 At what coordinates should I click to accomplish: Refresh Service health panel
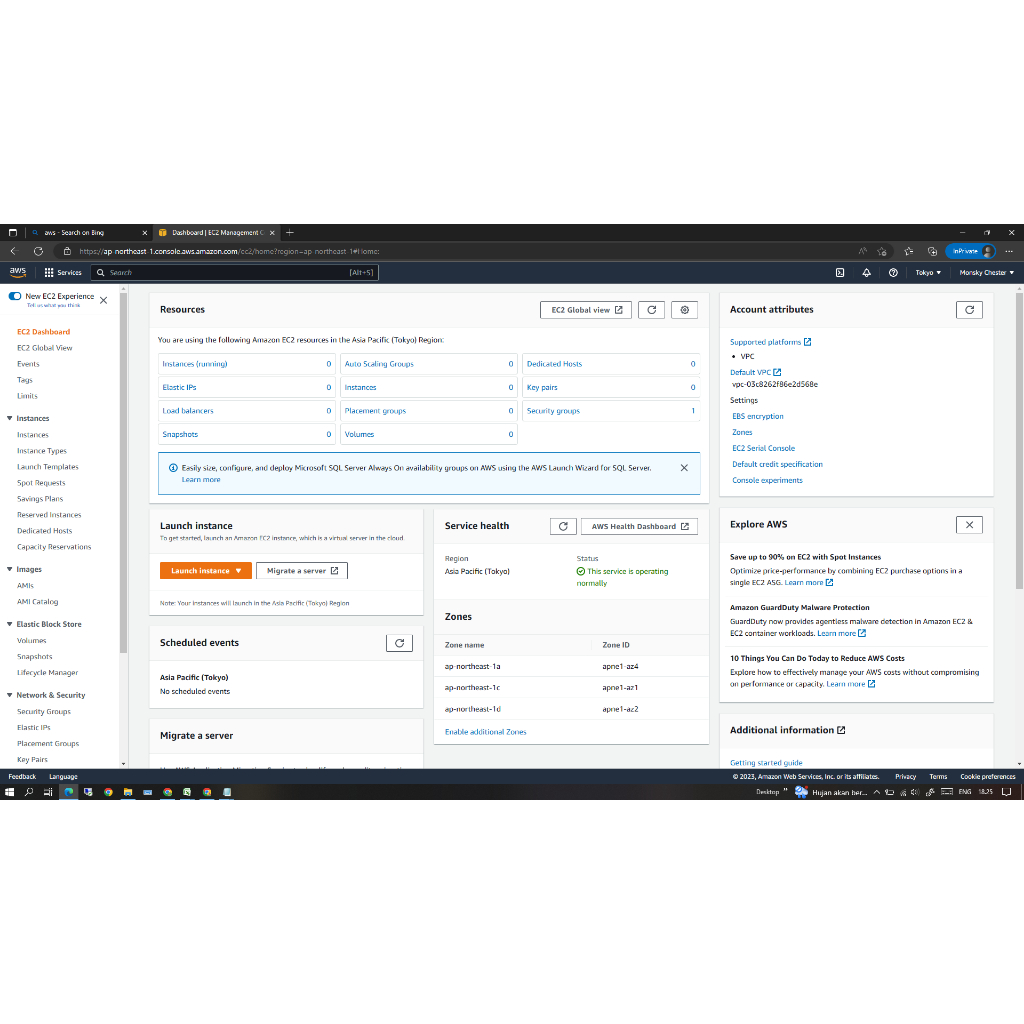(563, 526)
